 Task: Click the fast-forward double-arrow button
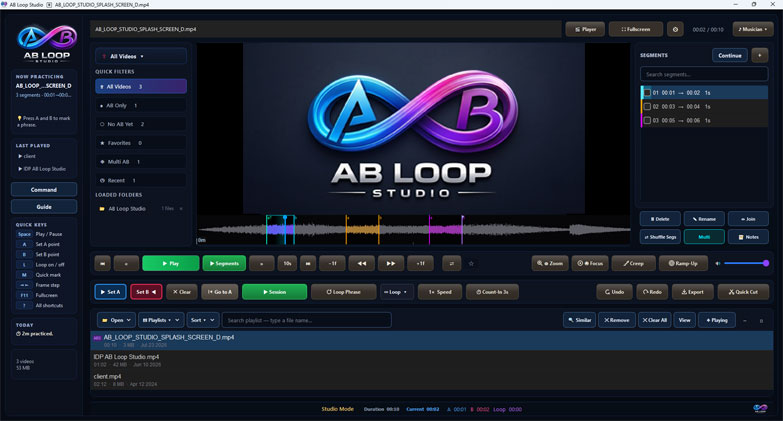pos(391,263)
